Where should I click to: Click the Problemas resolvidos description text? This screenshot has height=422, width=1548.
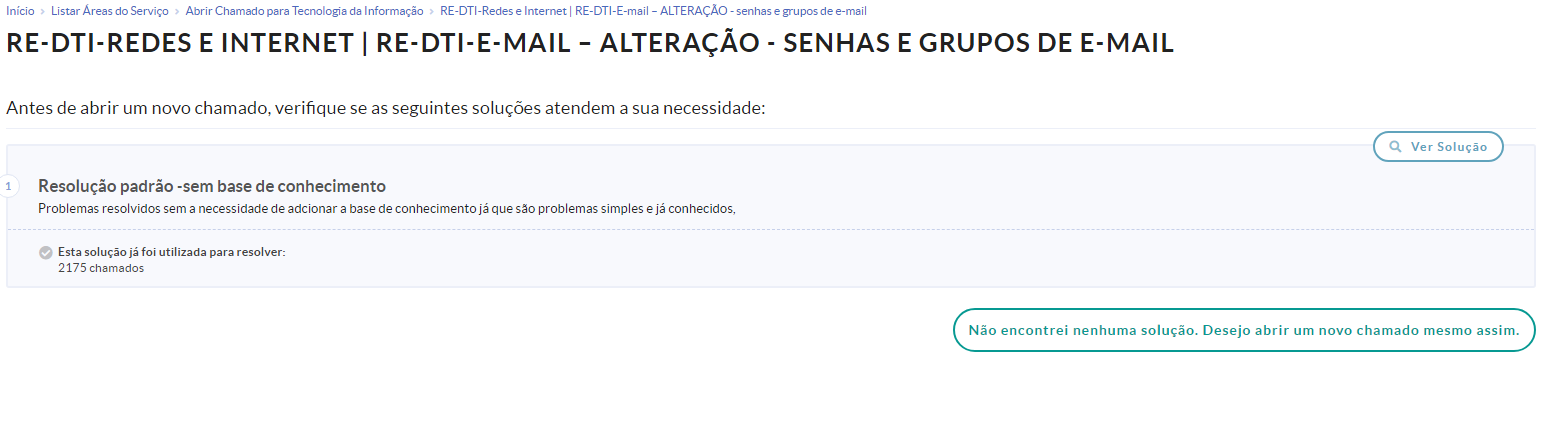[x=386, y=209]
